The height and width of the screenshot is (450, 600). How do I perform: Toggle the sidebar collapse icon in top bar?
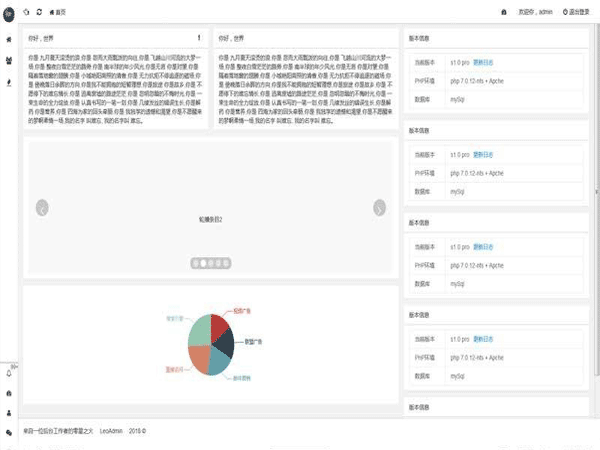pyautogui.click(x=26, y=12)
